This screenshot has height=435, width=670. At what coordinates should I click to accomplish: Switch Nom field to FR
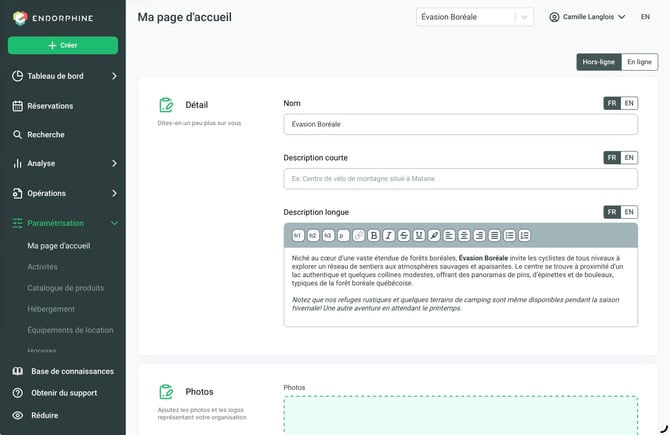(612, 103)
